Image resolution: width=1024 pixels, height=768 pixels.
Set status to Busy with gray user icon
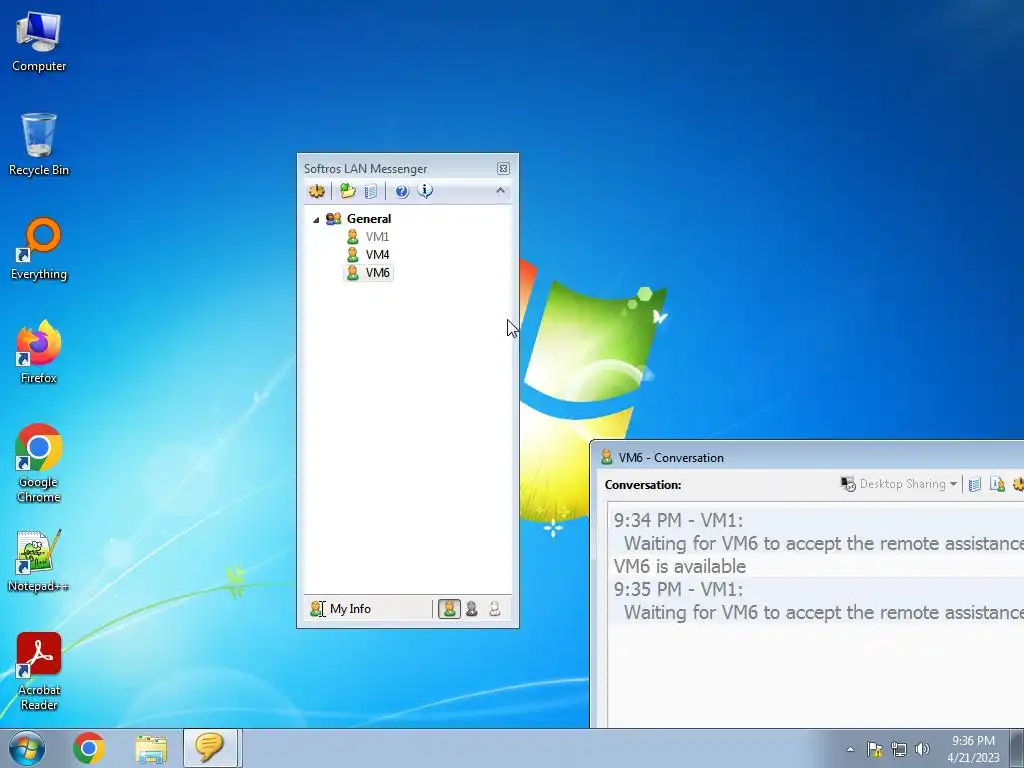point(472,609)
